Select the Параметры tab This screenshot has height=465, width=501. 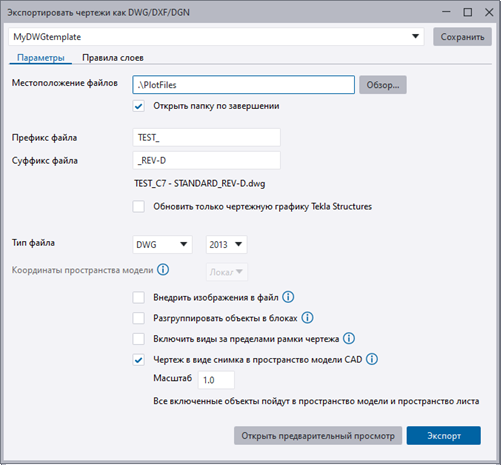click(41, 58)
